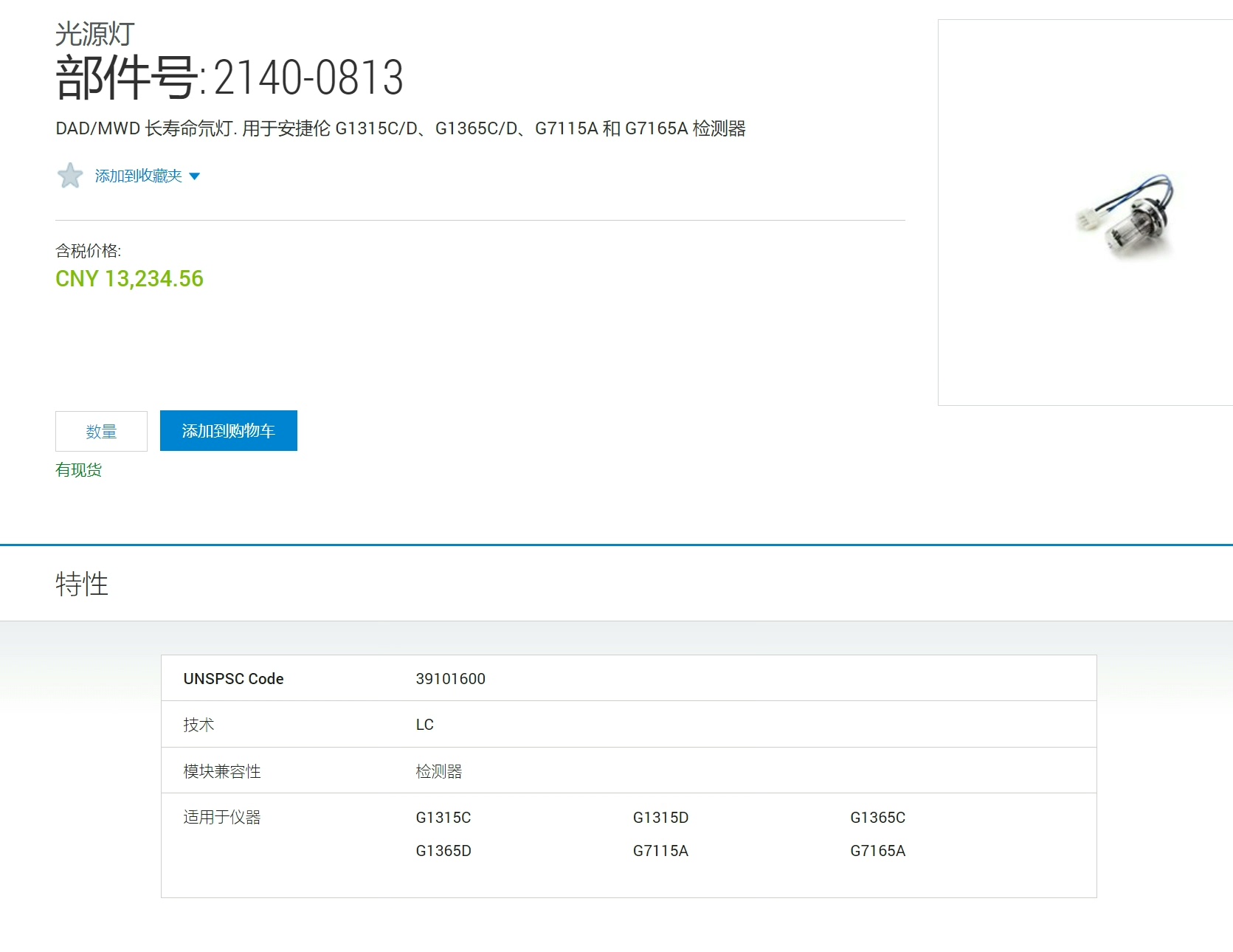1233x952 pixels.
Task: Click the 添加到收藏夹 link text
Action: pos(138,176)
